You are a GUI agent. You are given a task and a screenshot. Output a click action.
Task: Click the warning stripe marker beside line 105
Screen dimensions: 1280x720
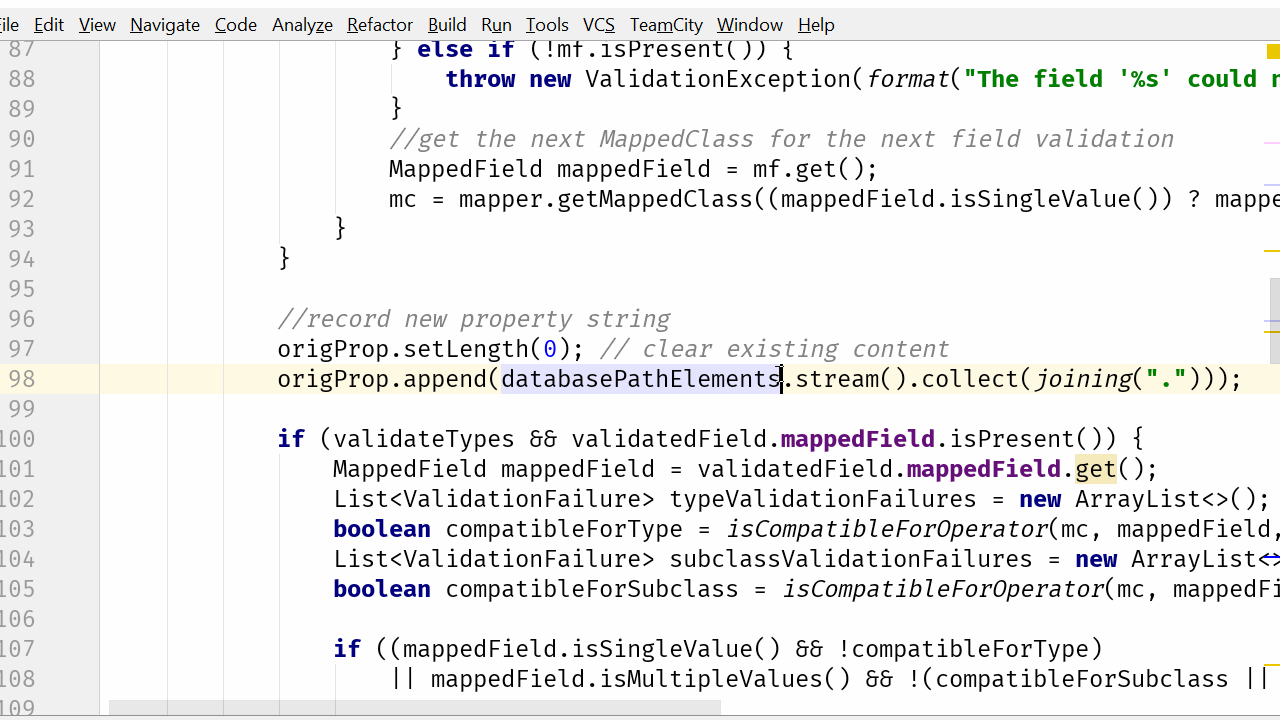pos(1272,330)
